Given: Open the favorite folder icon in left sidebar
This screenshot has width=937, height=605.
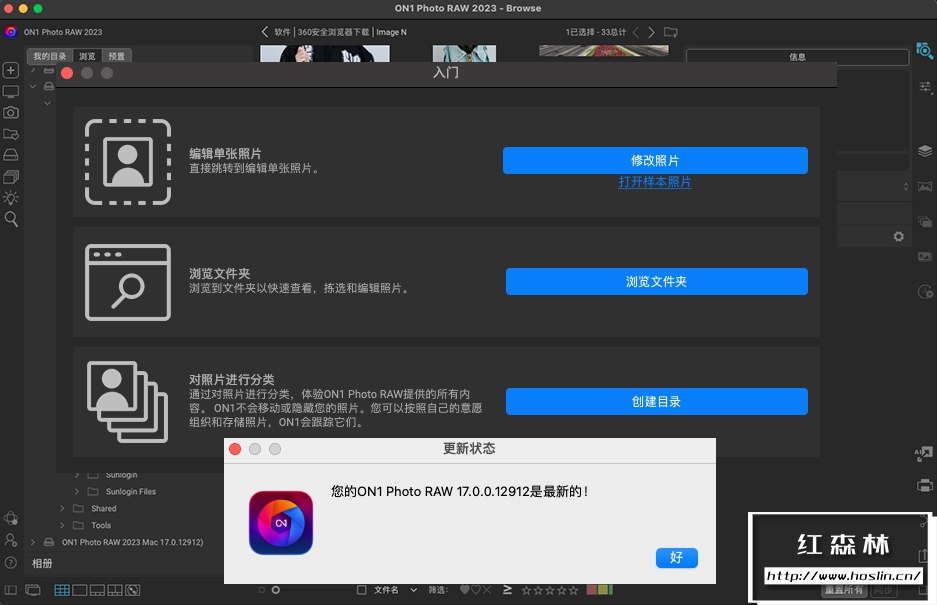Looking at the screenshot, I should click(11, 134).
